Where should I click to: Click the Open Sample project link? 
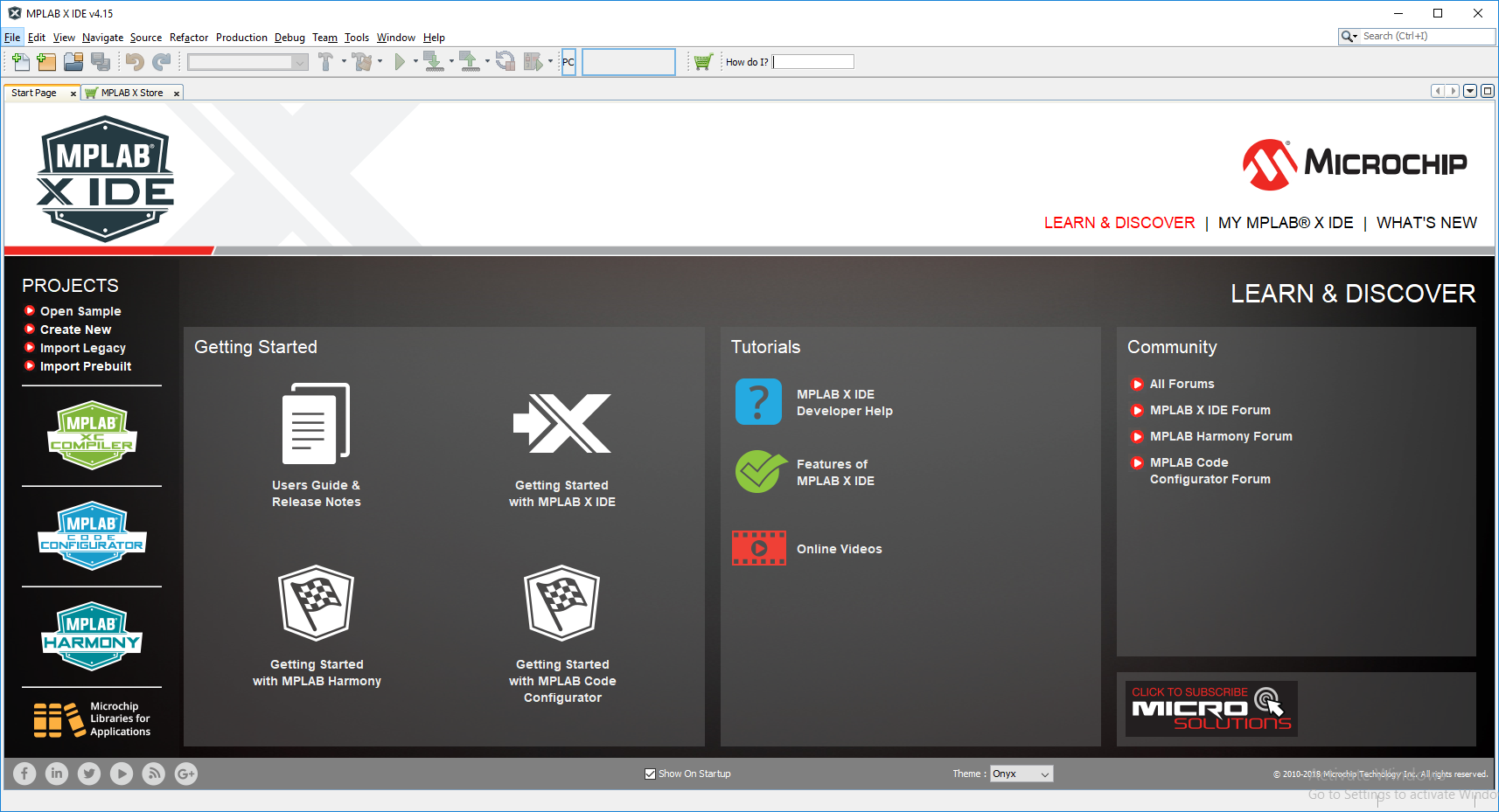coord(80,311)
